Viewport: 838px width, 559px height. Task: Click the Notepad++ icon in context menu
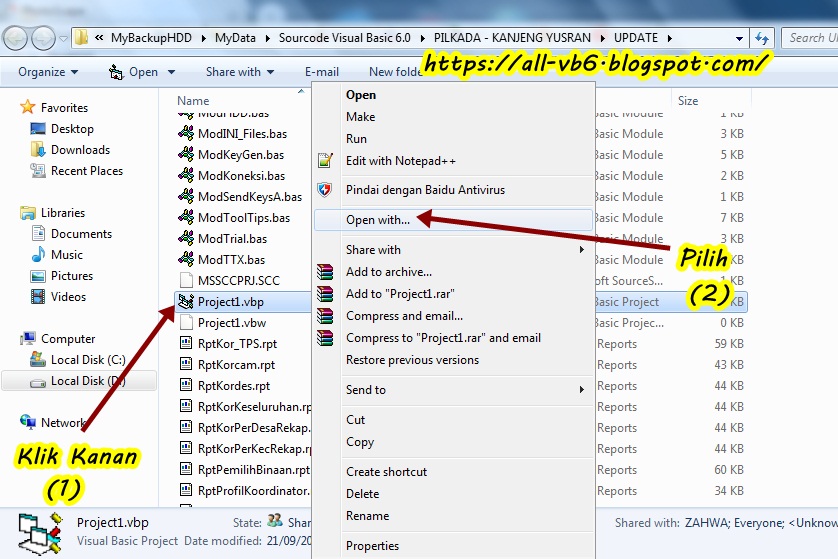[x=325, y=160]
